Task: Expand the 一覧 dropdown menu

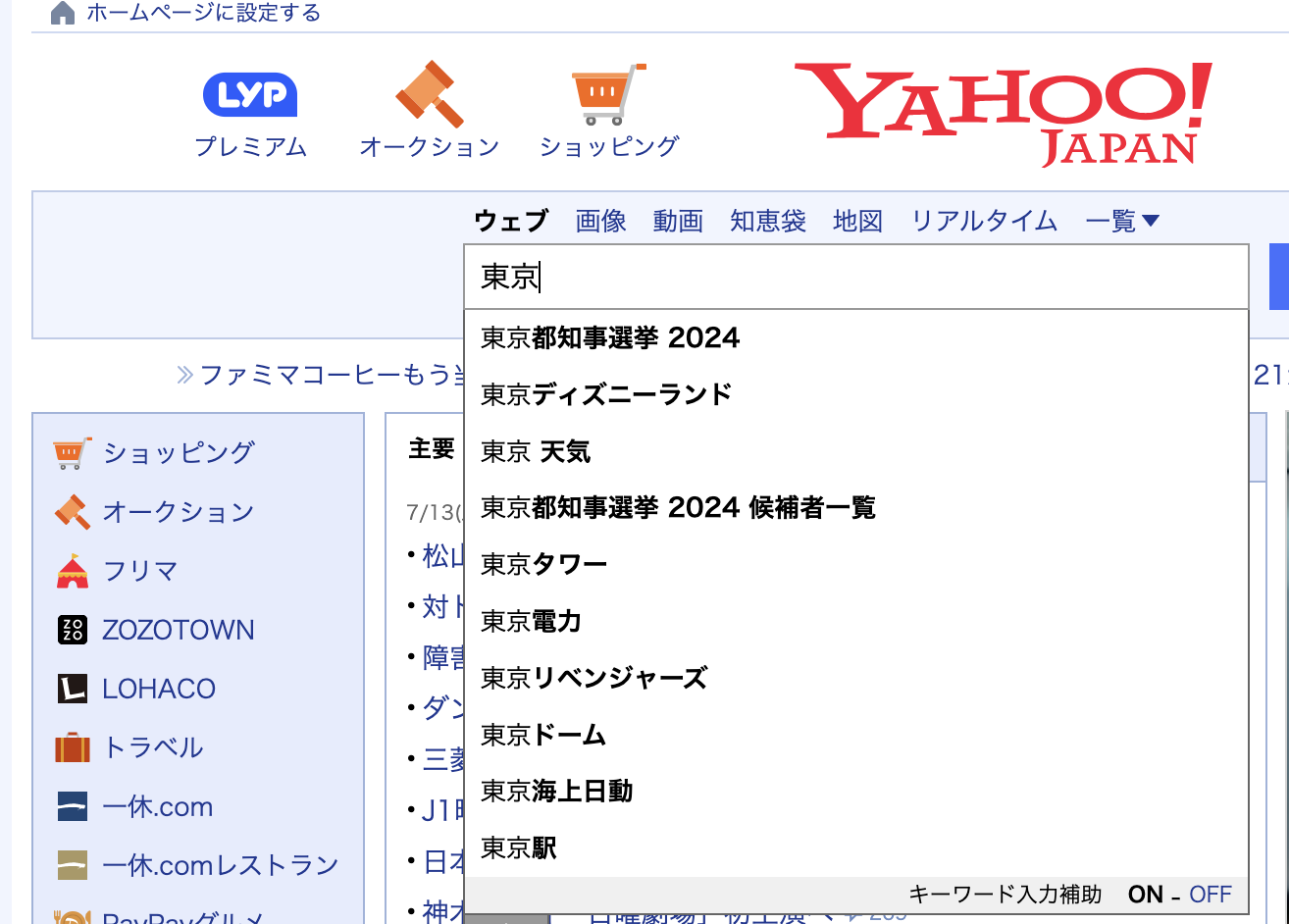Action: pyautogui.click(x=1121, y=221)
